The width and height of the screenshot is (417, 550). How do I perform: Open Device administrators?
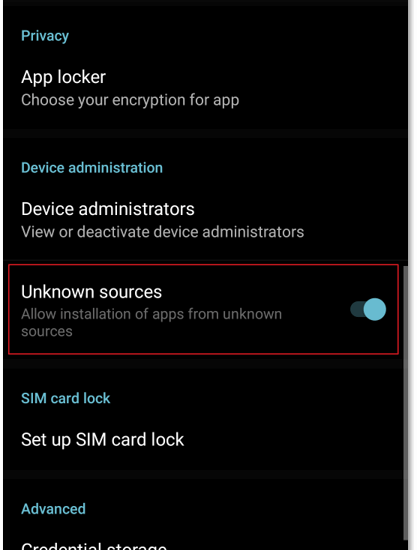point(203,220)
